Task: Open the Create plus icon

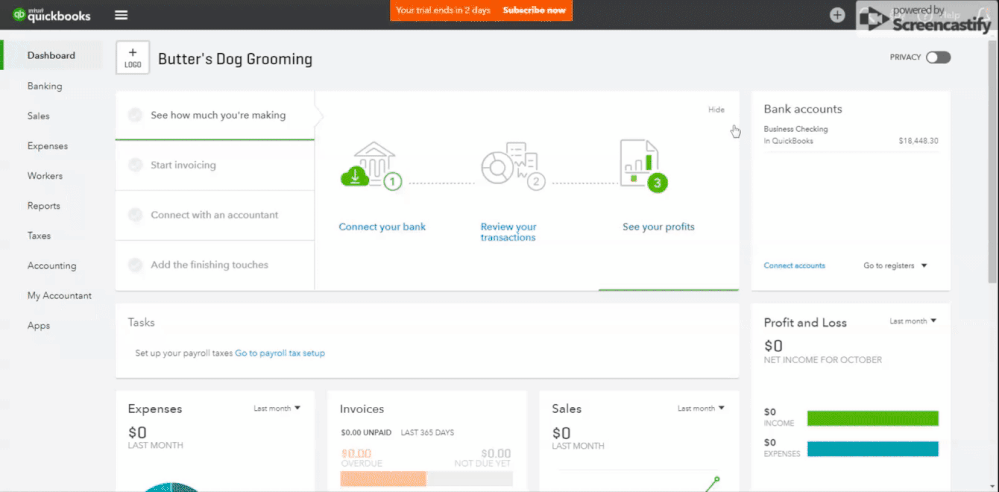Action: tap(837, 15)
